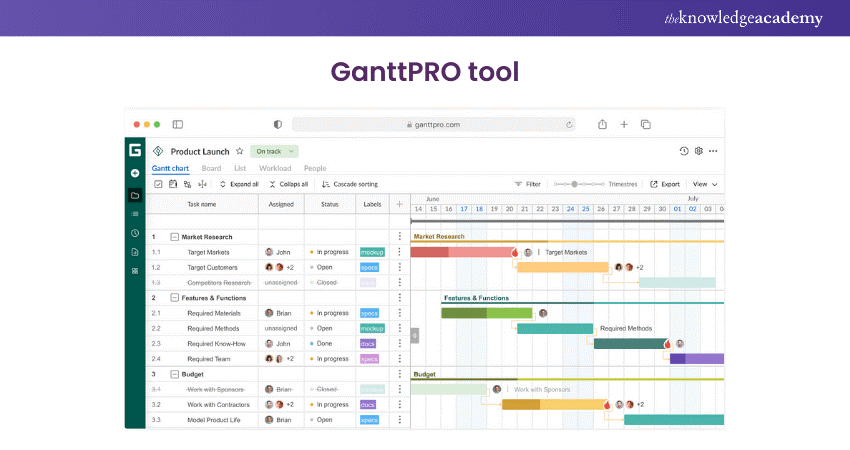Click the mockup label on Target Markets row

pos(372,252)
